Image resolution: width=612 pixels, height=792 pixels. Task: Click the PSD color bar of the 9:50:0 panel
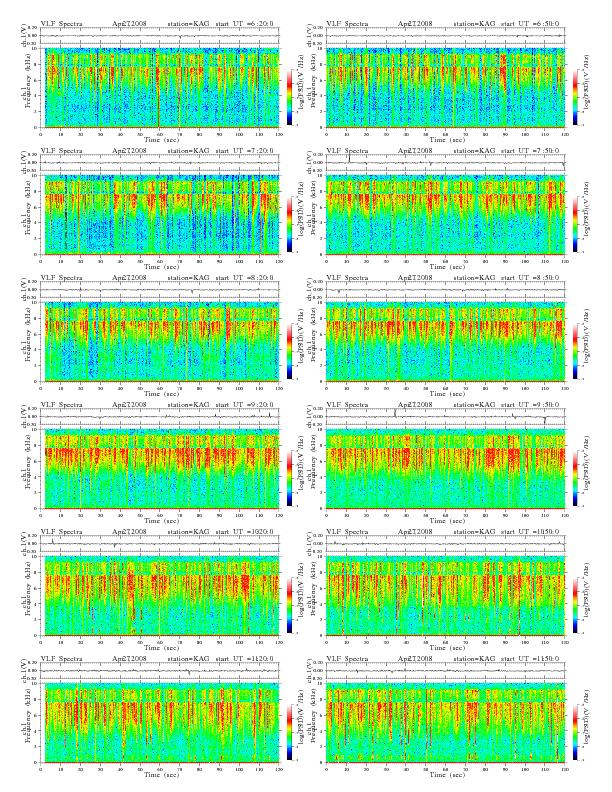pyautogui.click(x=576, y=478)
